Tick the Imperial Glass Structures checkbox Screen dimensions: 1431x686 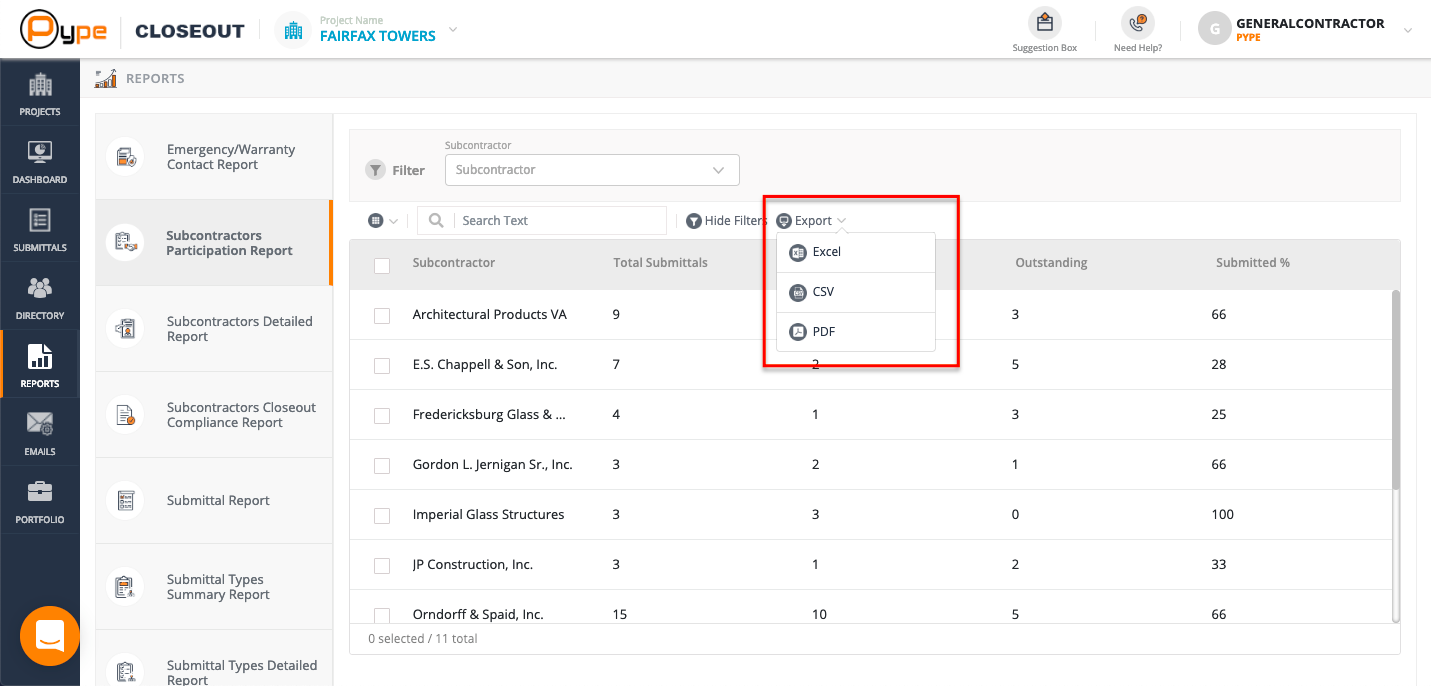click(x=382, y=515)
